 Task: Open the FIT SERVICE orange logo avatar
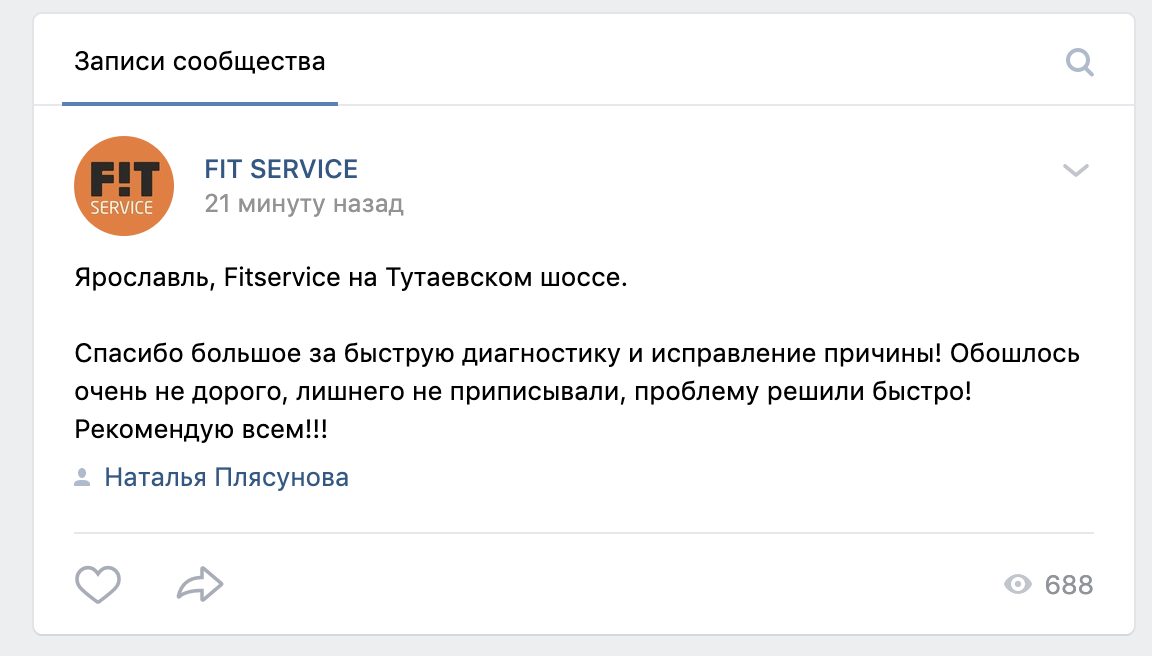pos(124,186)
